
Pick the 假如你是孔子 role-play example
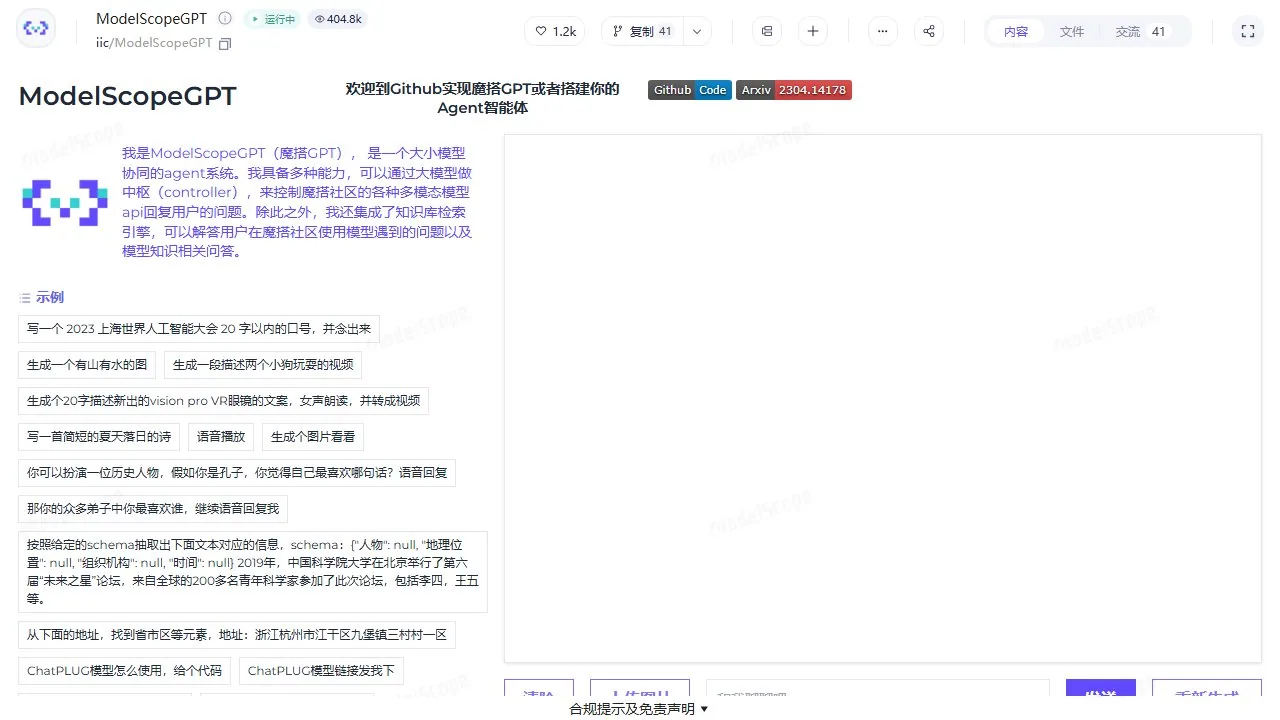pos(237,473)
